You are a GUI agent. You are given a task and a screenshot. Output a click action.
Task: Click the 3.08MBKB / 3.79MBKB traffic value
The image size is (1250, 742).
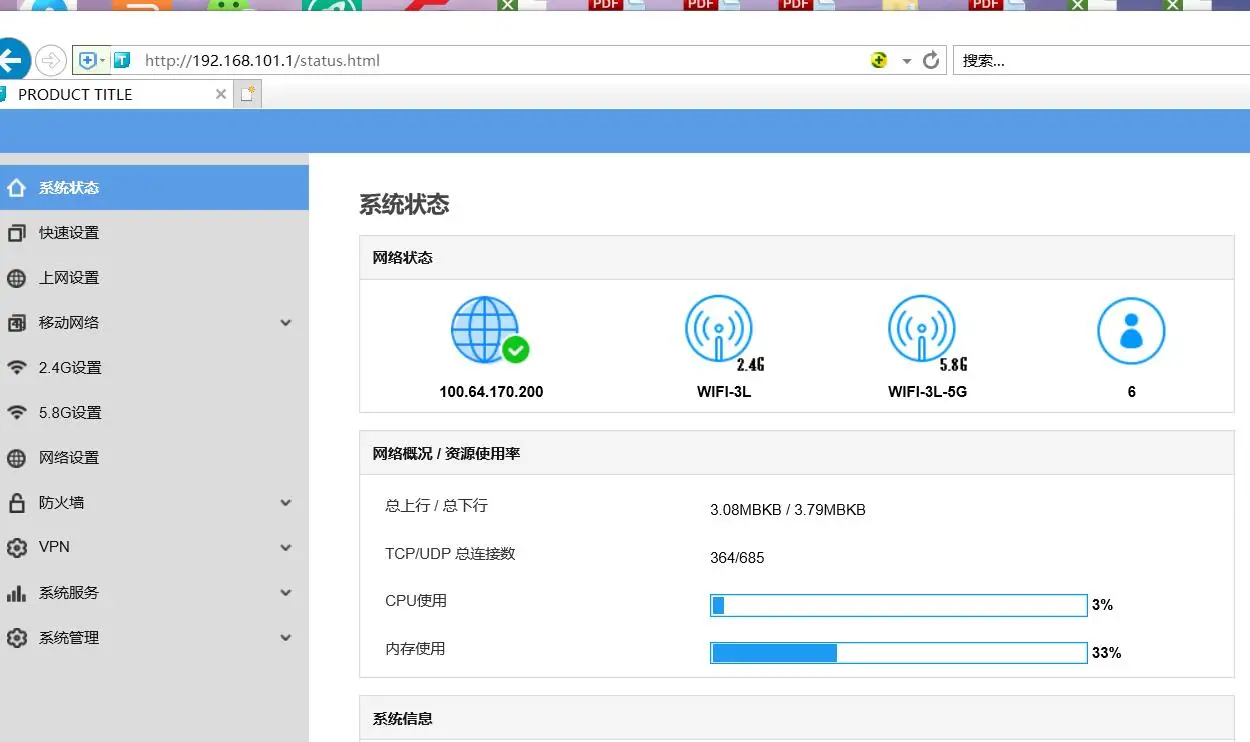point(788,510)
